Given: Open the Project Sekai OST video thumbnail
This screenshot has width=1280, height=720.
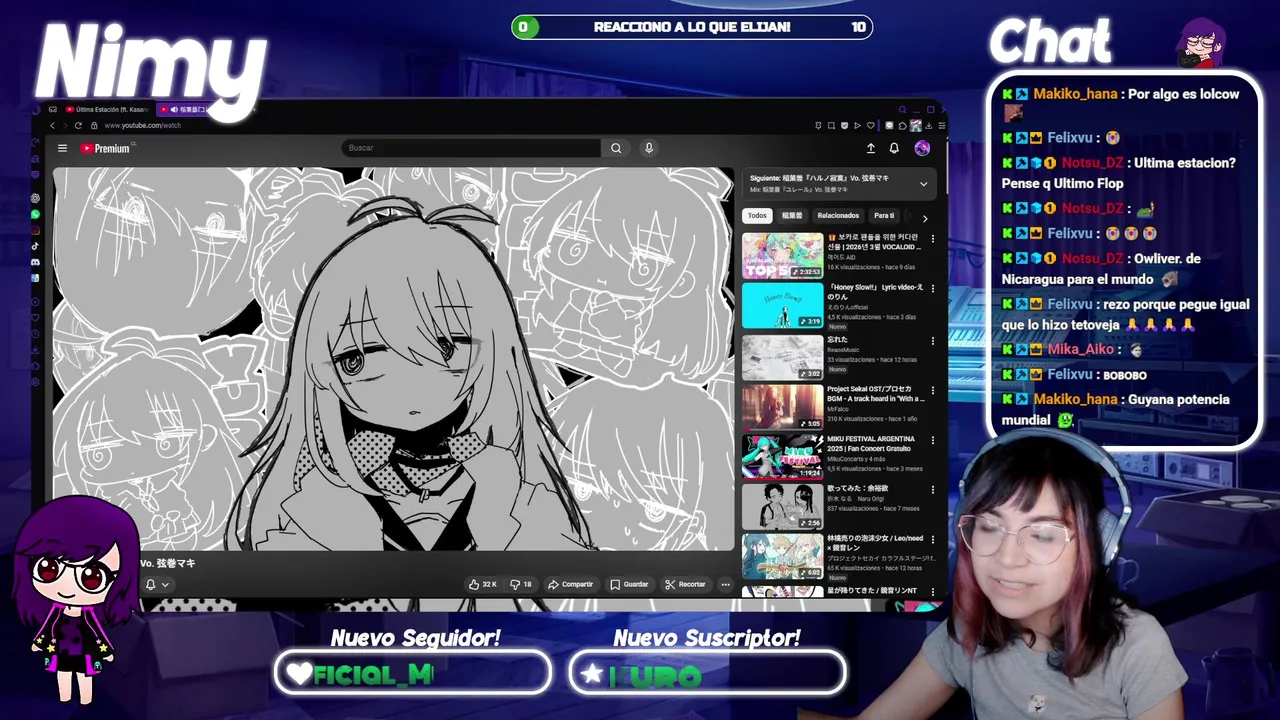Looking at the screenshot, I should click(782, 406).
